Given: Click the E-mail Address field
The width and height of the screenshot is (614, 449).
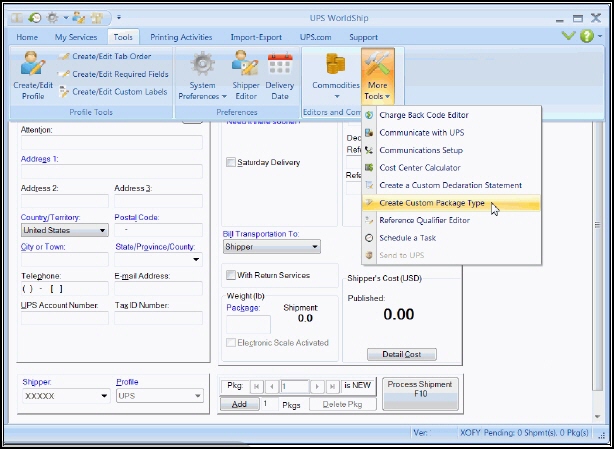Looking at the screenshot, I should click(x=158, y=289).
